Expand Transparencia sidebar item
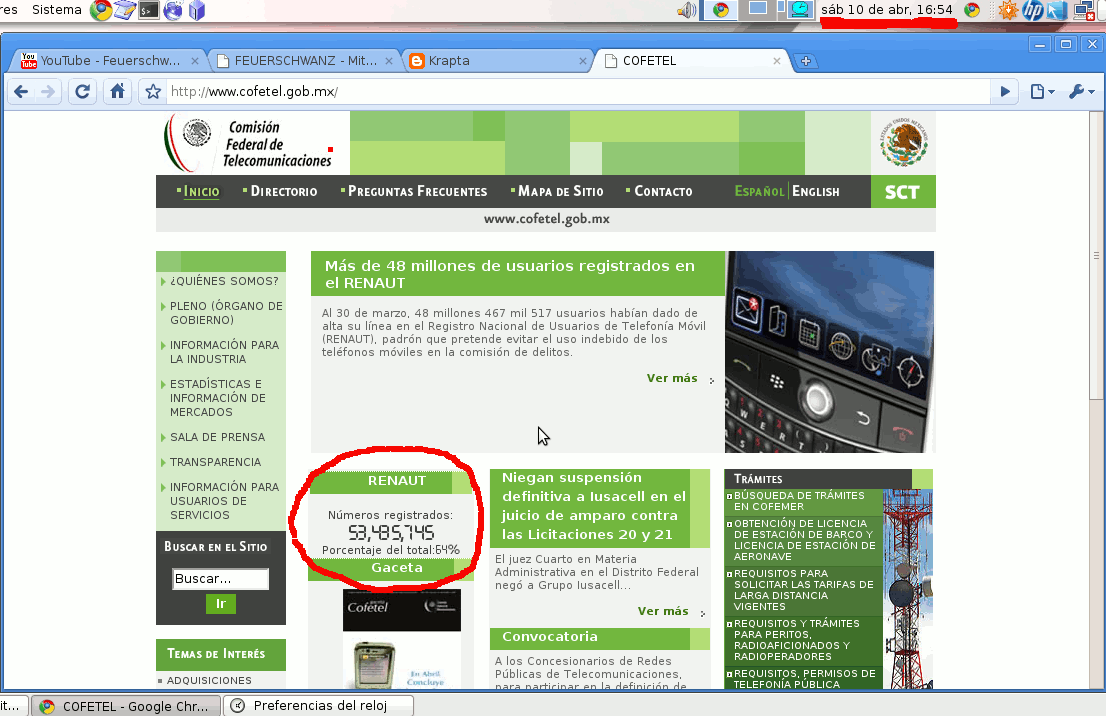Viewport: 1106px width, 716px height. (x=215, y=462)
